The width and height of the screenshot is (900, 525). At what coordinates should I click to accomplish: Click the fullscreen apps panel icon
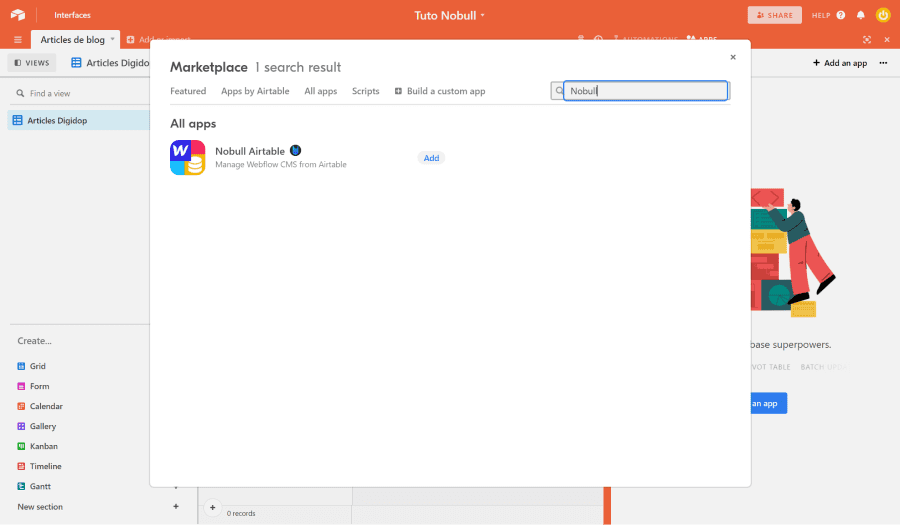pos(867,40)
